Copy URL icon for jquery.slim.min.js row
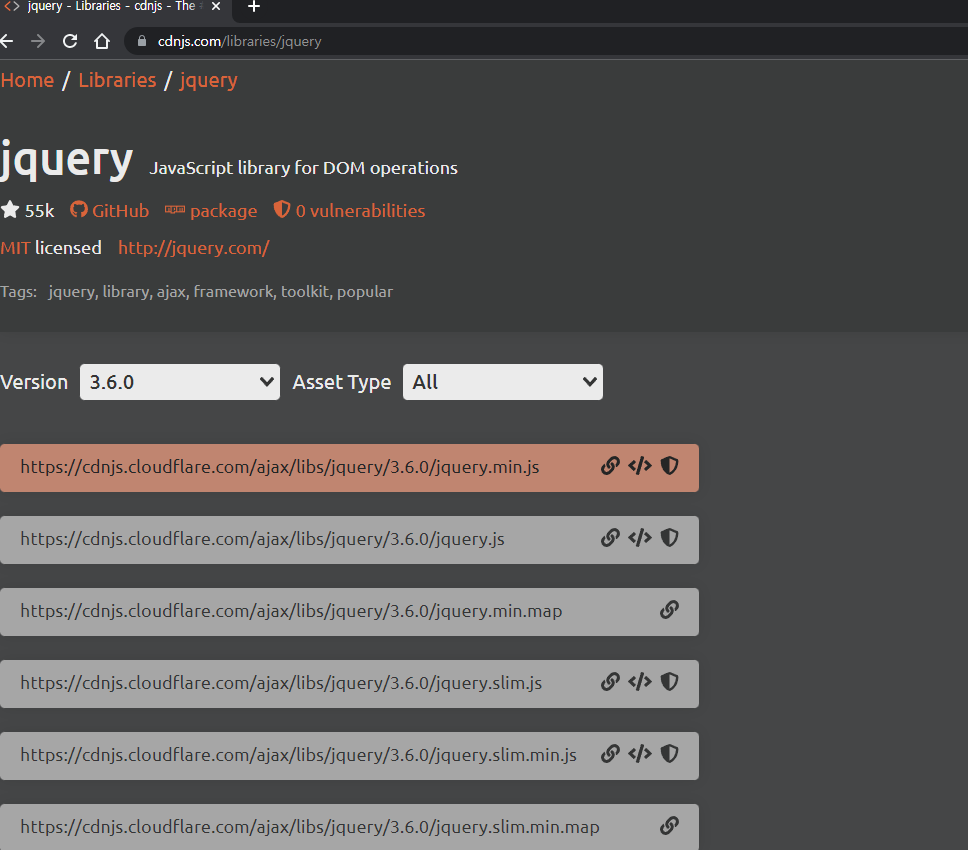 [610, 754]
